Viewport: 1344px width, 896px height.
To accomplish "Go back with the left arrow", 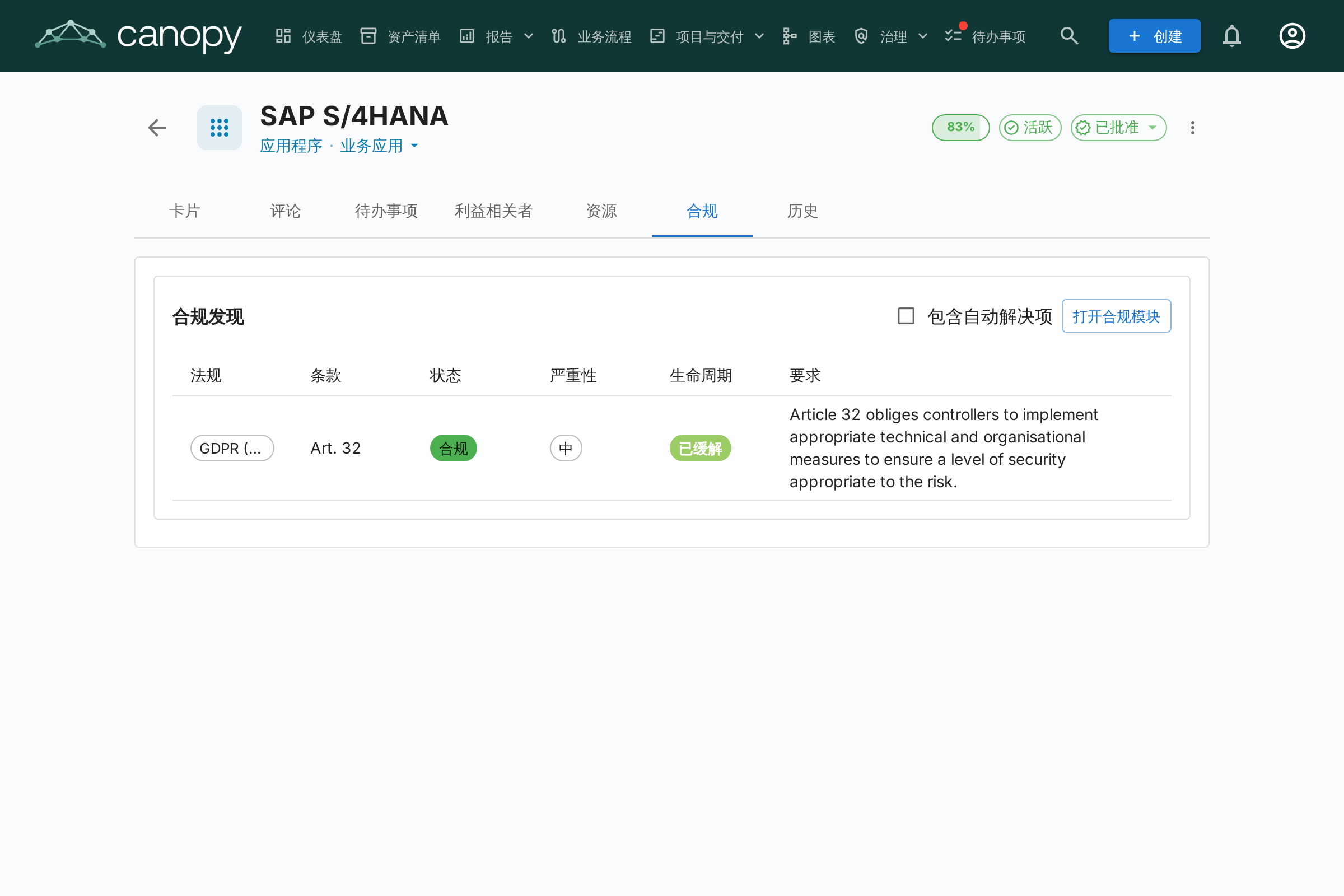I will [157, 128].
